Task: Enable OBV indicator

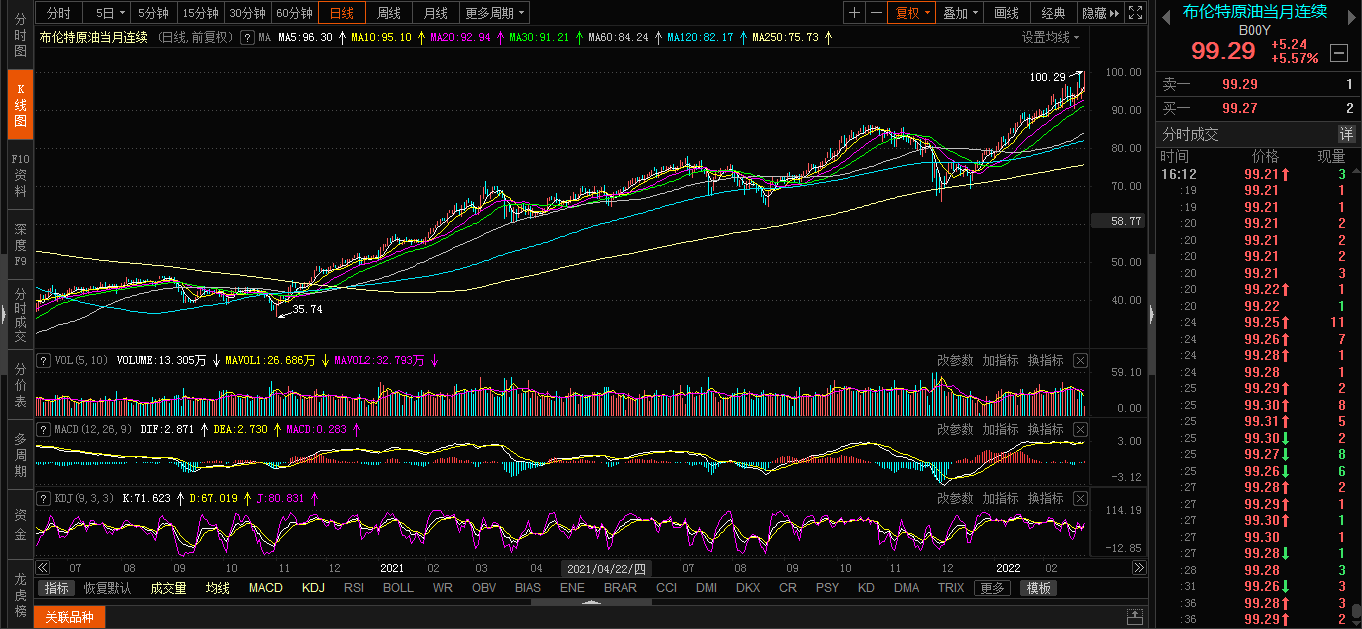Action: click(x=484, y=588)
